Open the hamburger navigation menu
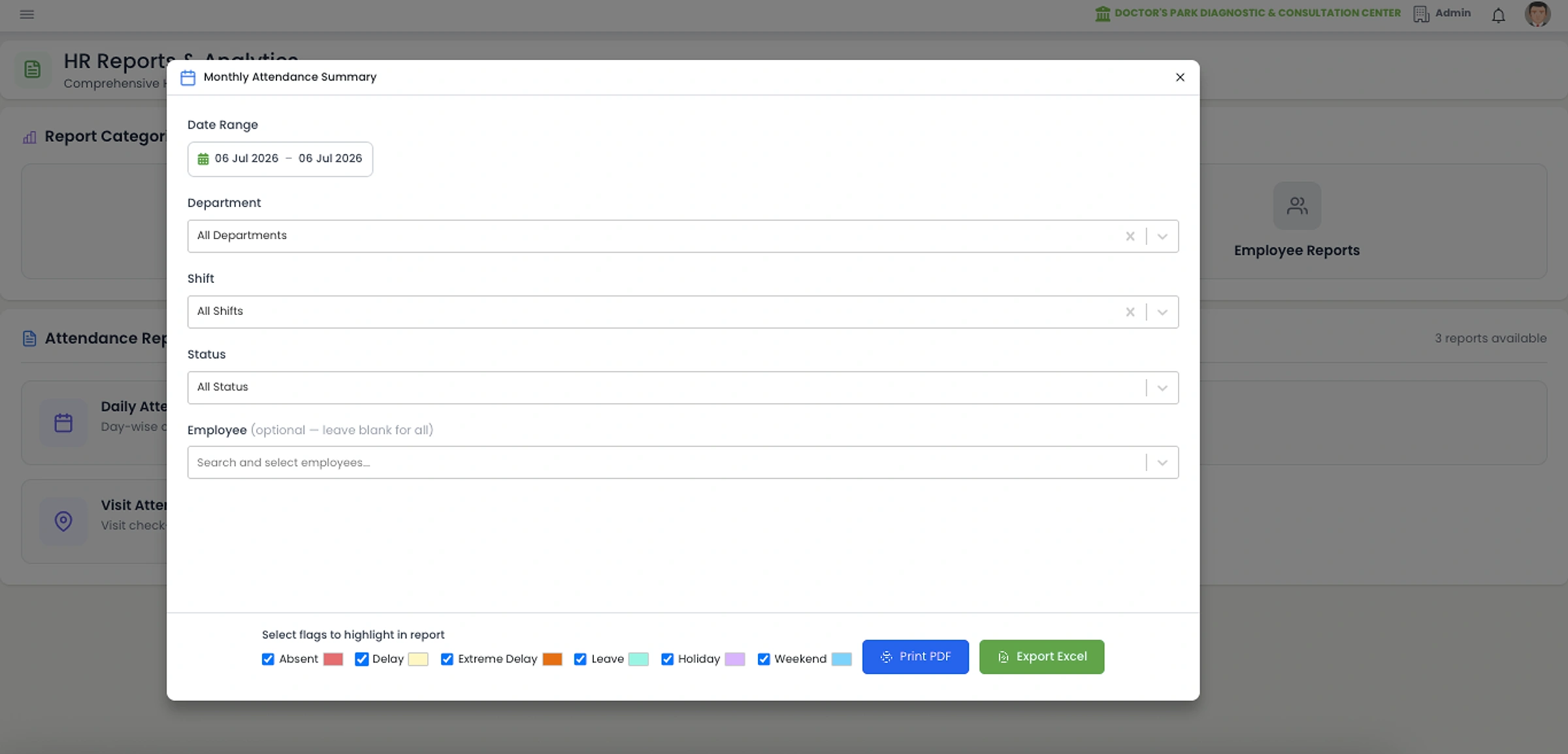 coord(27,14)
